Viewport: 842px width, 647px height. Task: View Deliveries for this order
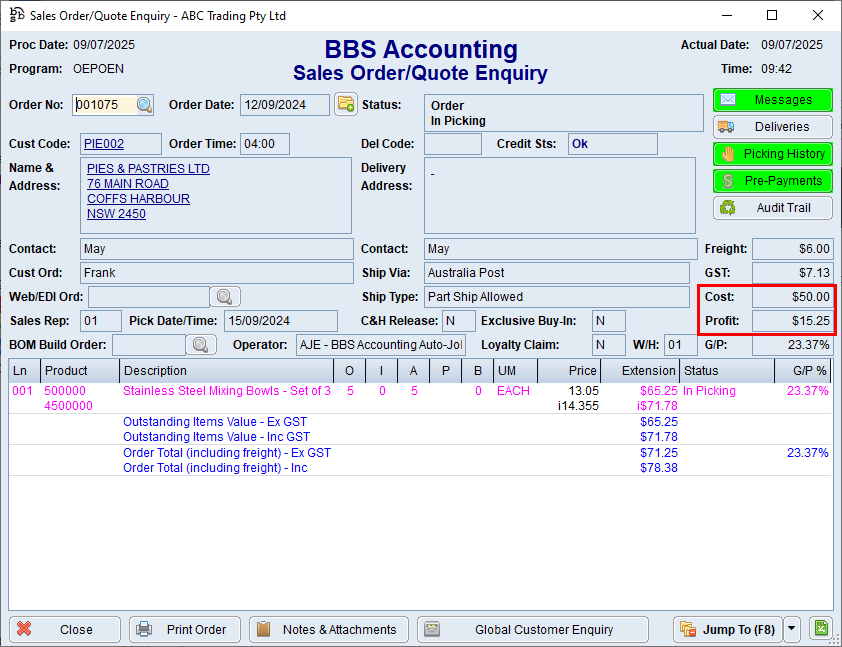772,127
